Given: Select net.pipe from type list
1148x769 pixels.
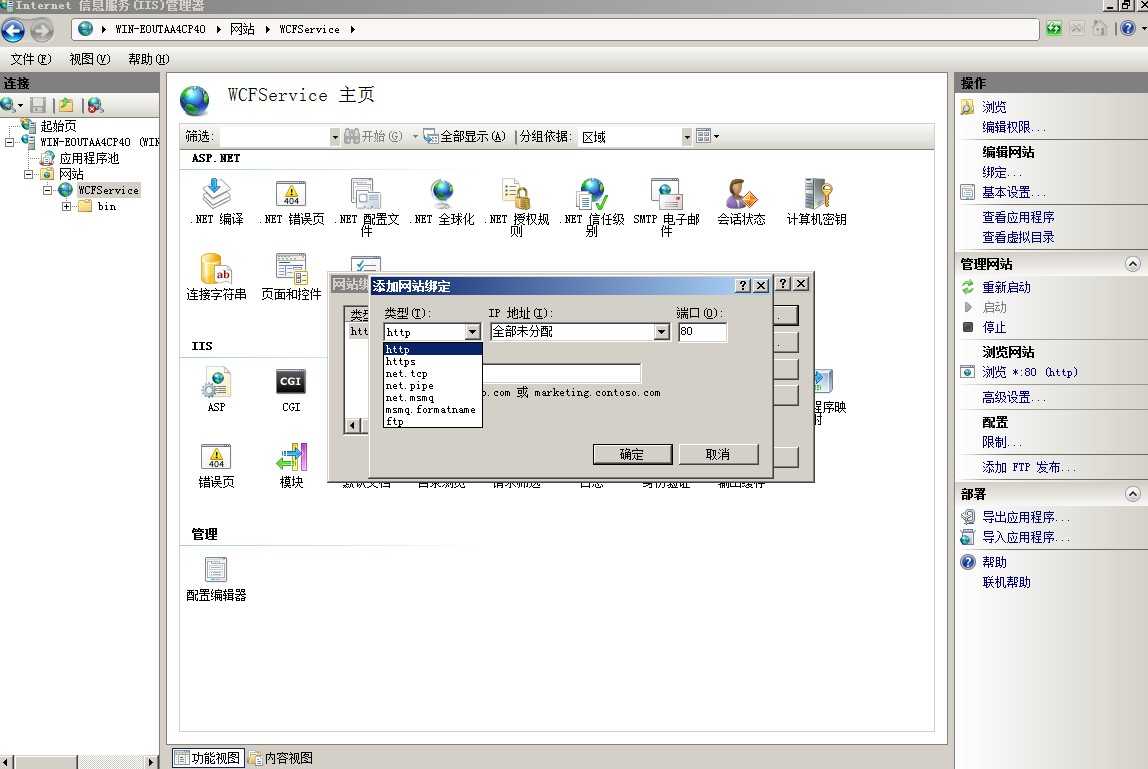Looking at the screenshot, I should (432, 386).
